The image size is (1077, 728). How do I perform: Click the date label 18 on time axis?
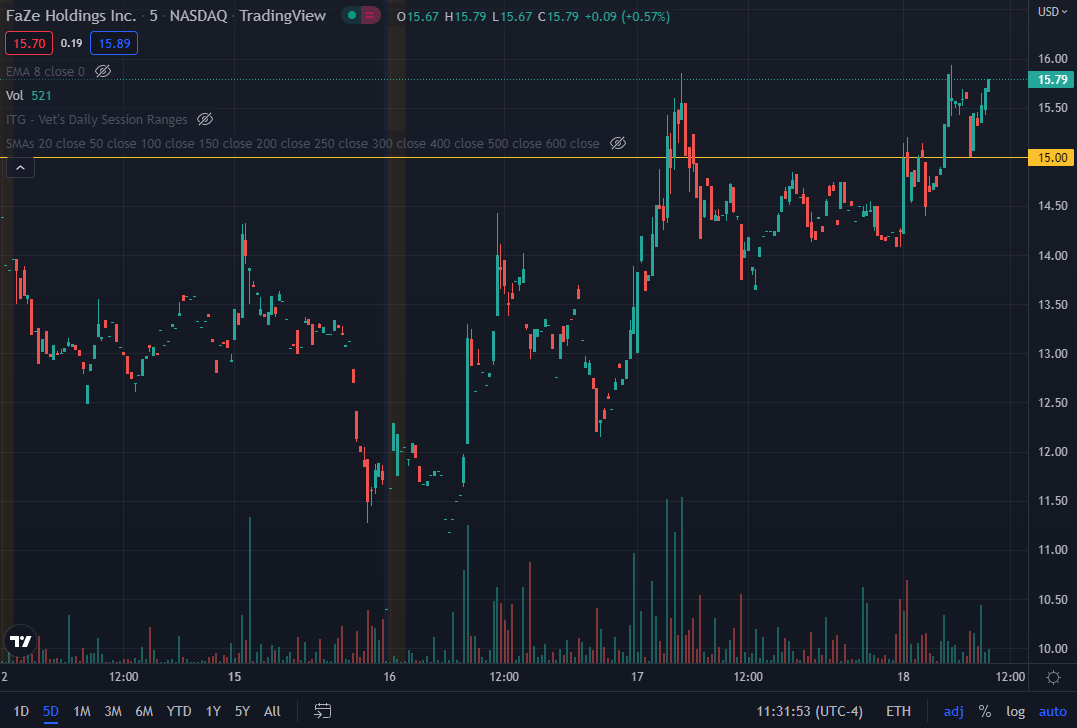pyautogui.click(x=903, y=676)
